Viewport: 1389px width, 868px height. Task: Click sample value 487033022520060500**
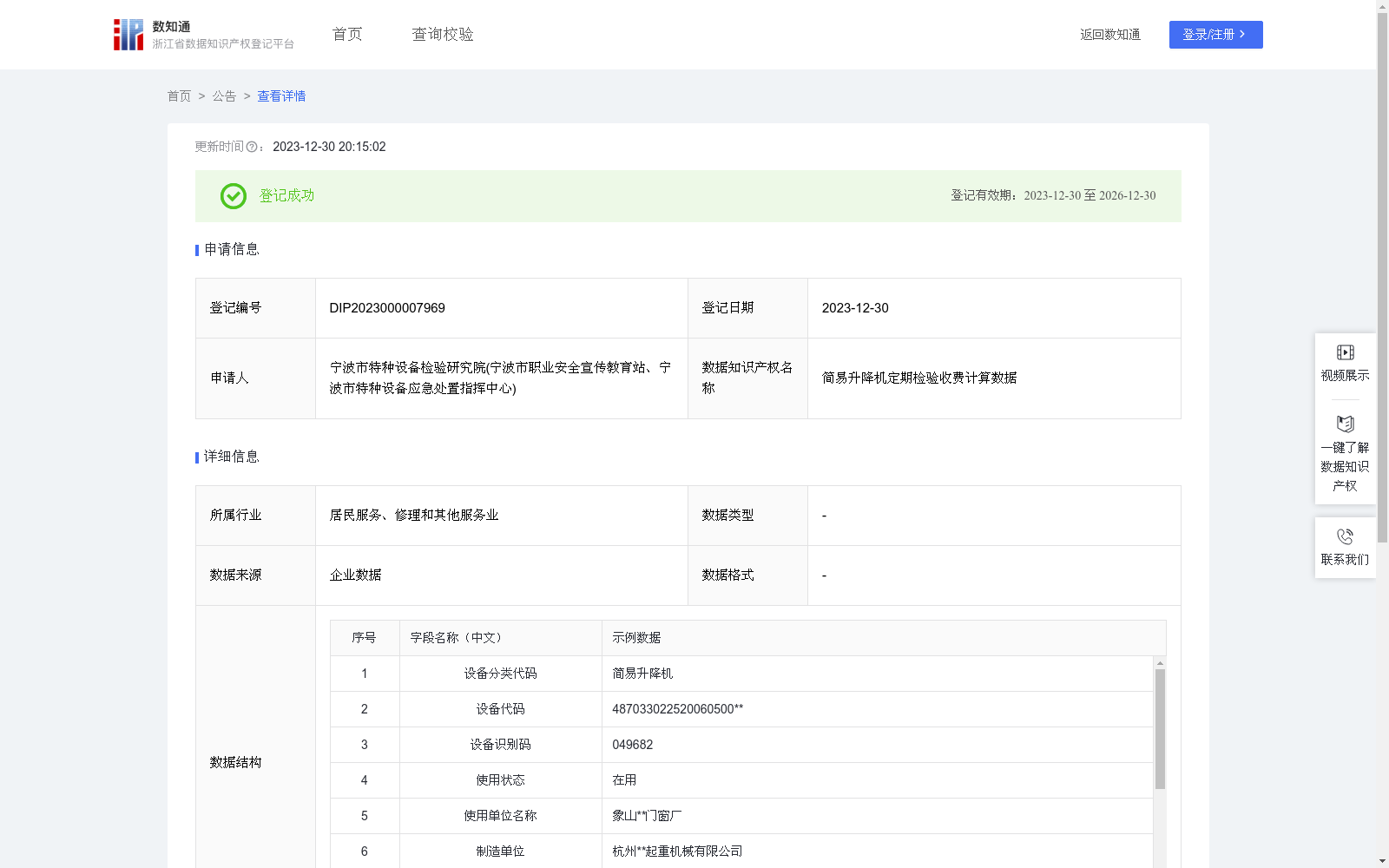coord(677,709)
